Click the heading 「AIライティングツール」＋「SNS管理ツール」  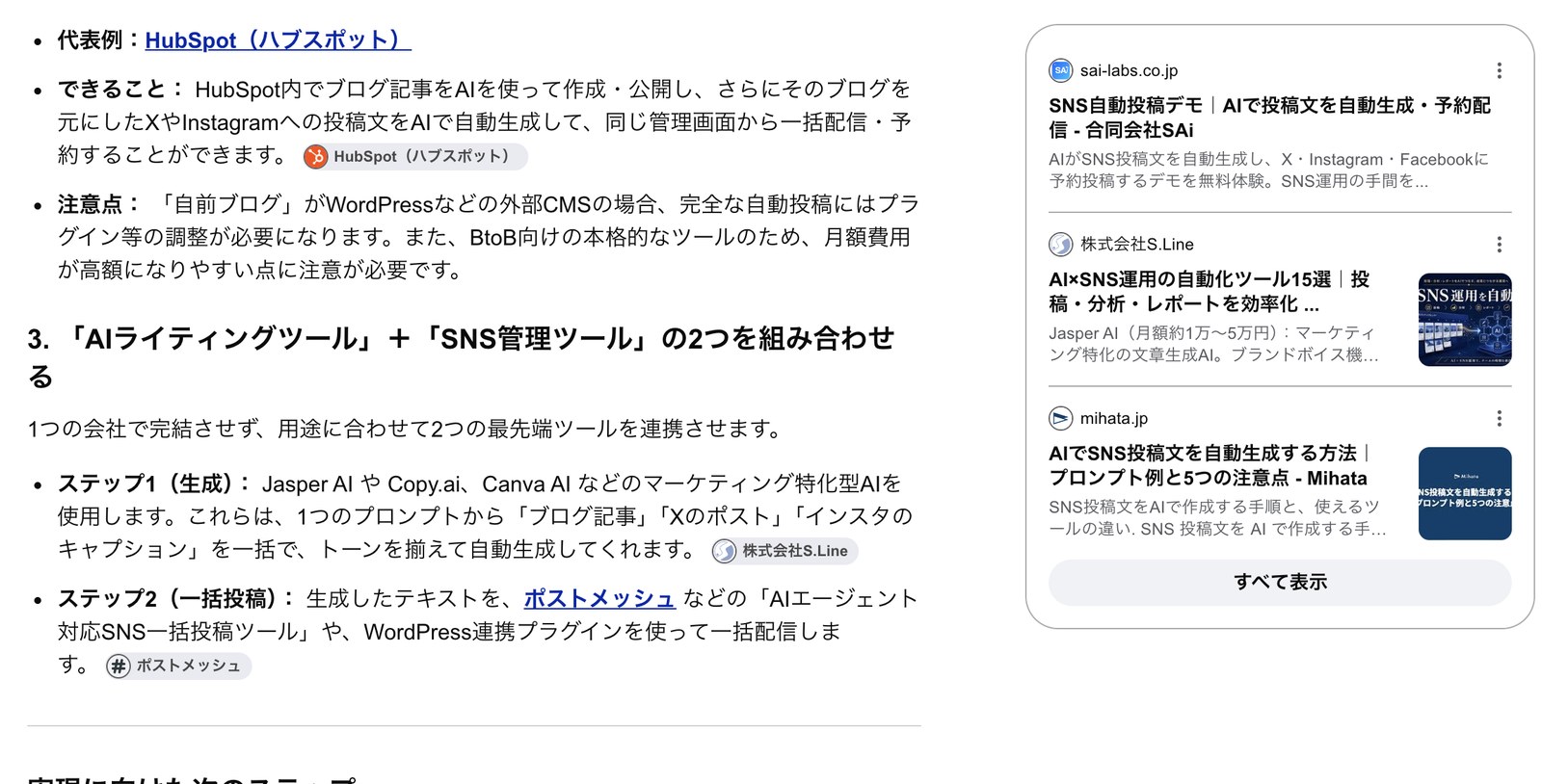click(x=461, y=356)
